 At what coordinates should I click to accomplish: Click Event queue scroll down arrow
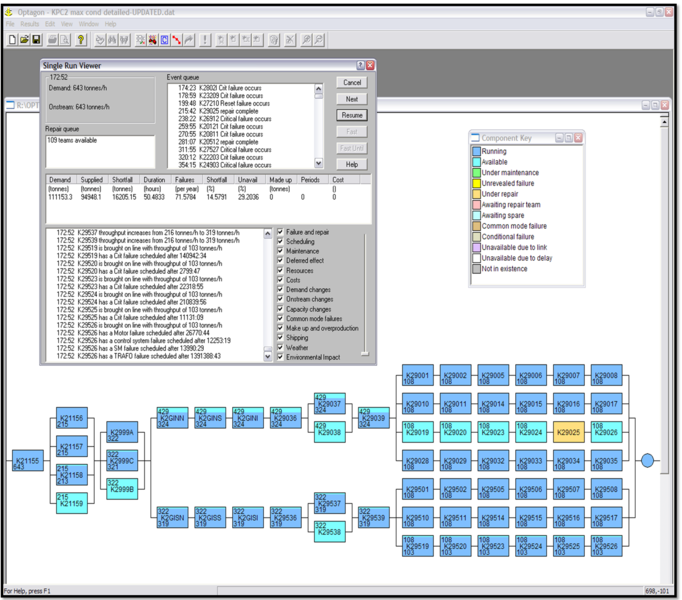pos(318,163)
